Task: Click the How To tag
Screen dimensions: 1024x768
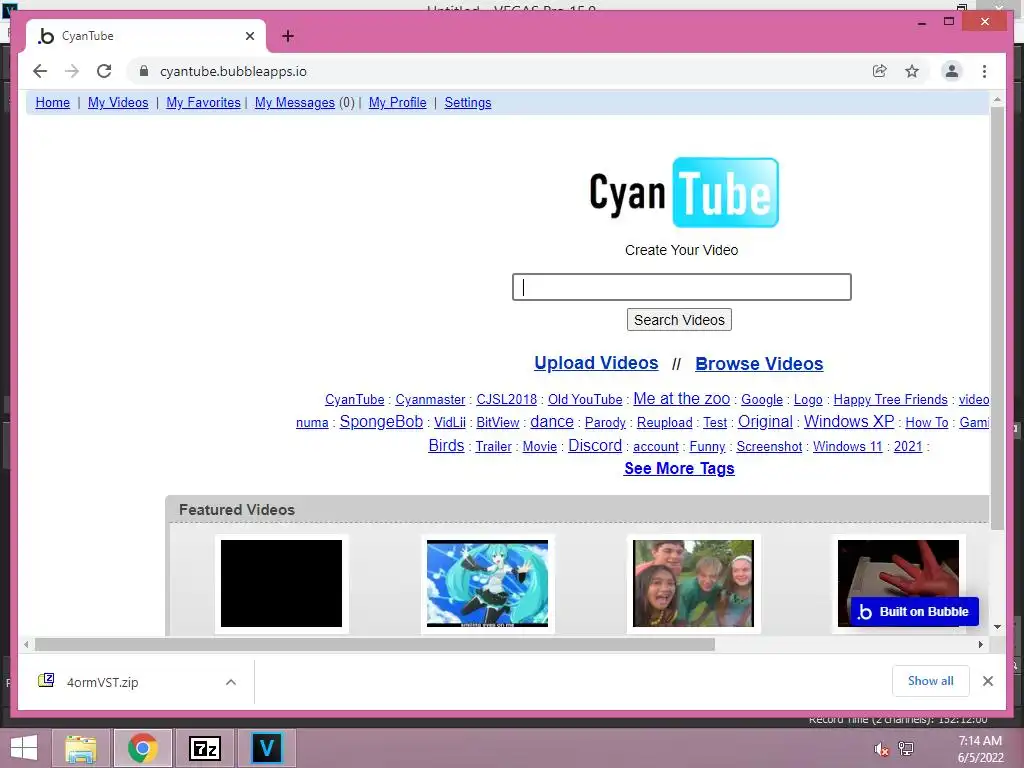Action: 927,423
